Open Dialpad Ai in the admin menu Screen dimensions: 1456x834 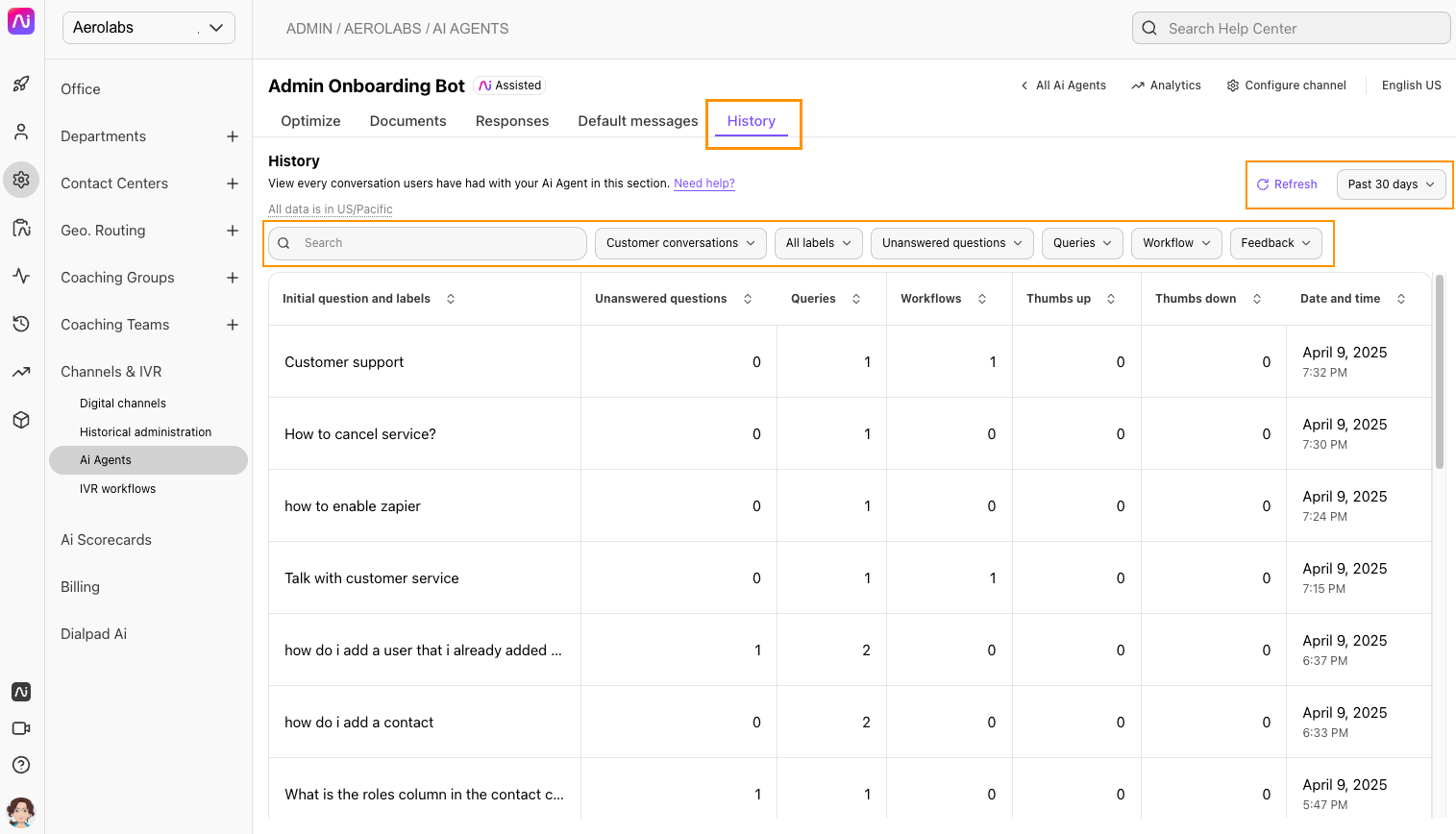pos(93,634)
